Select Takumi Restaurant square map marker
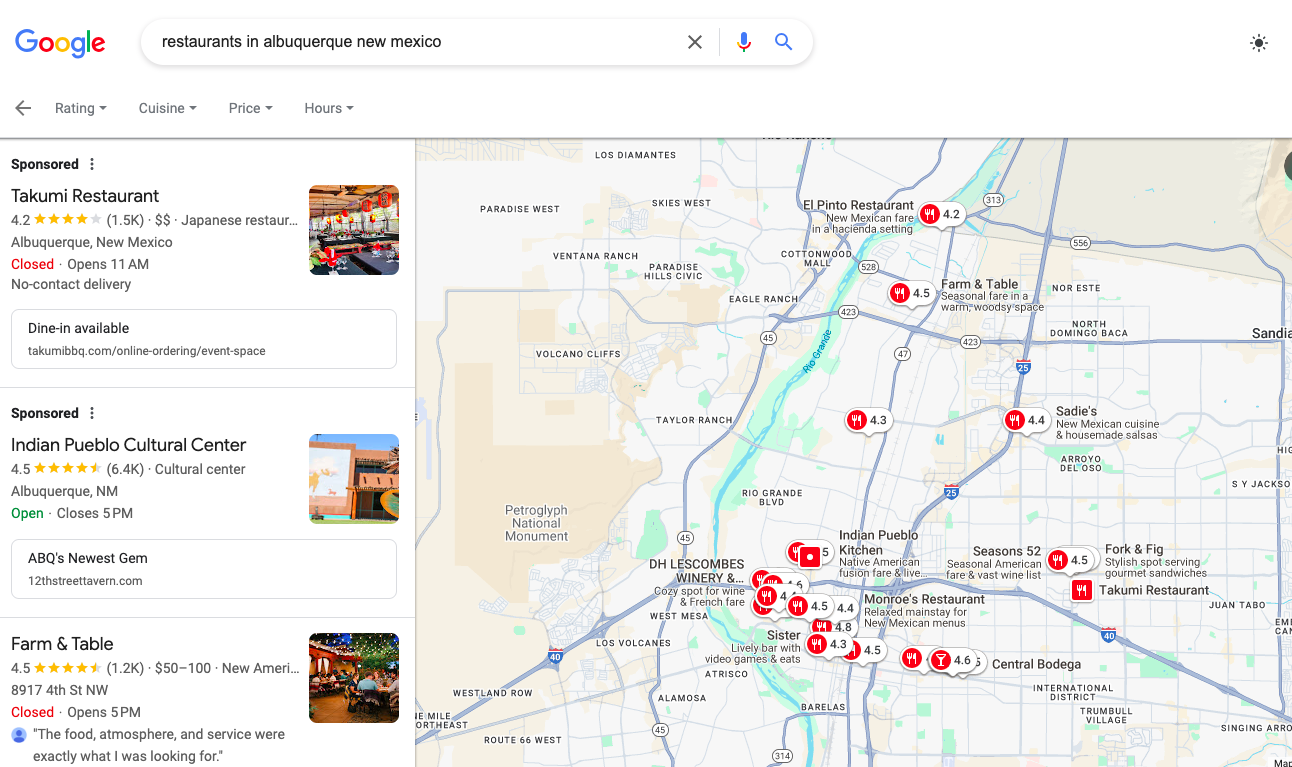This screenshot has width=1292, height=767. point(1081,591)
